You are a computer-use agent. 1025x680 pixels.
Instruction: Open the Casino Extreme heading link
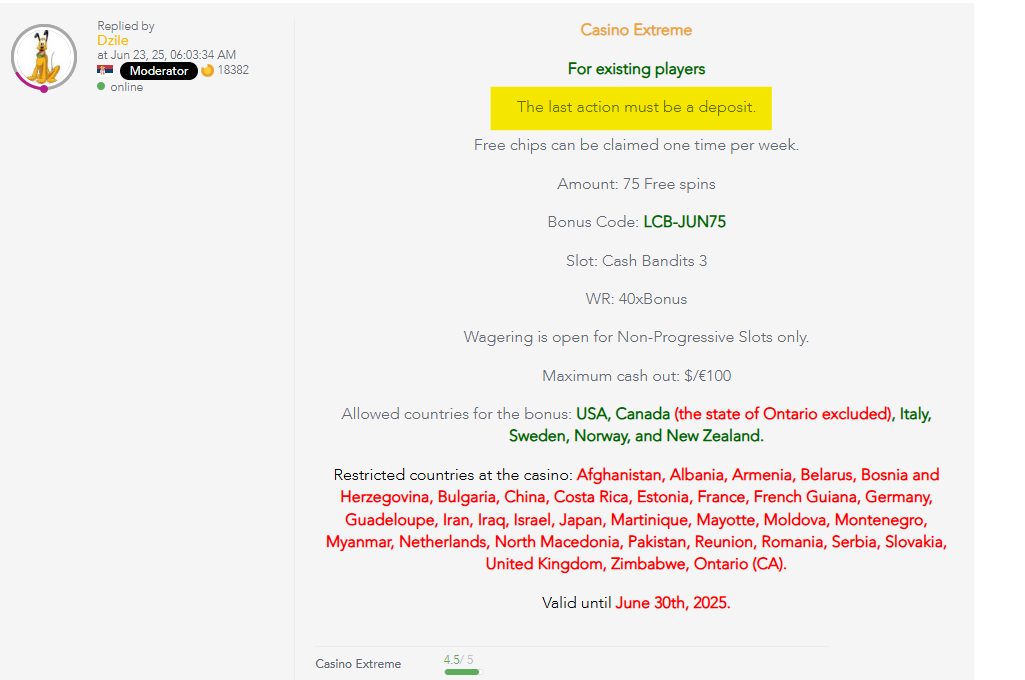pos(636,30)
